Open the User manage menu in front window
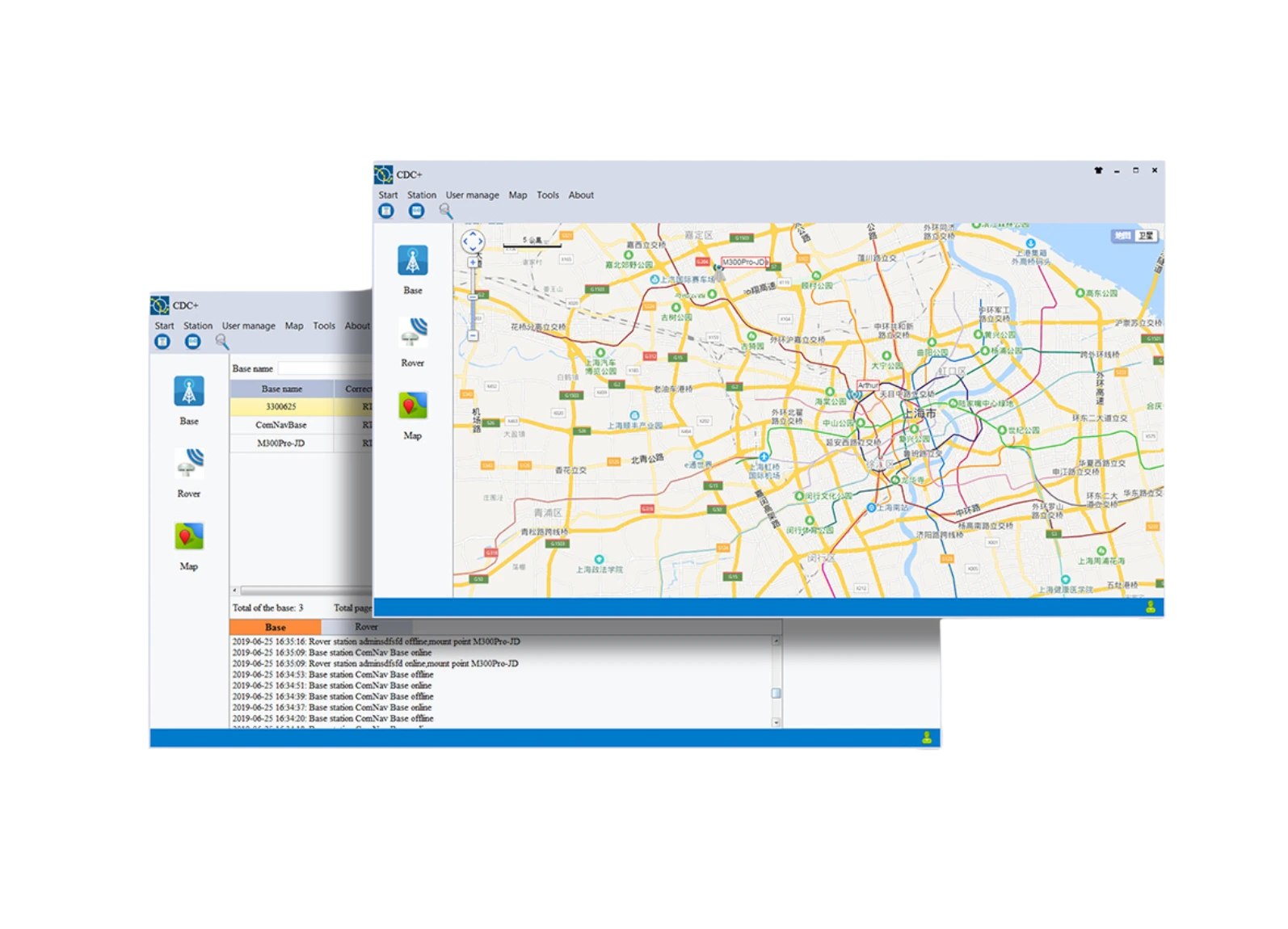 [x=472, y=195]
